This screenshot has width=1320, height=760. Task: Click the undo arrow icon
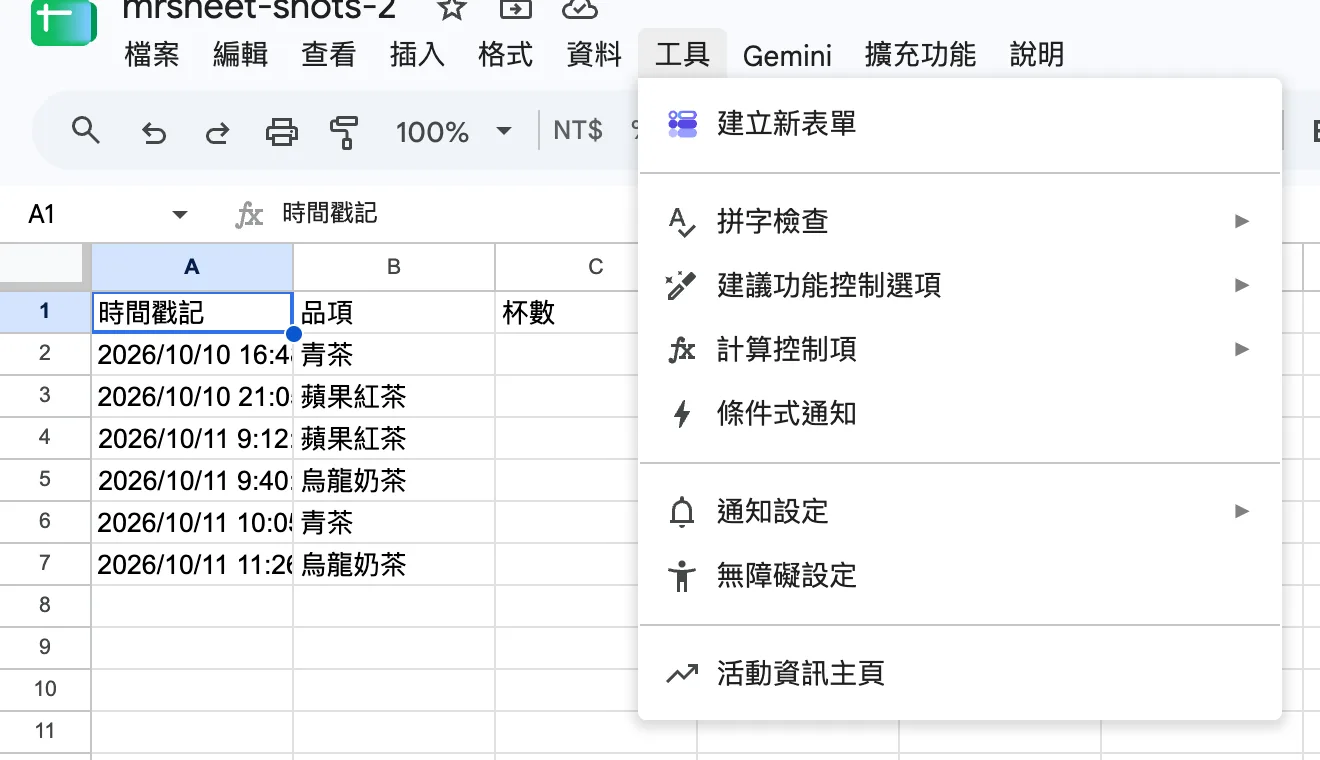[153, 132]
